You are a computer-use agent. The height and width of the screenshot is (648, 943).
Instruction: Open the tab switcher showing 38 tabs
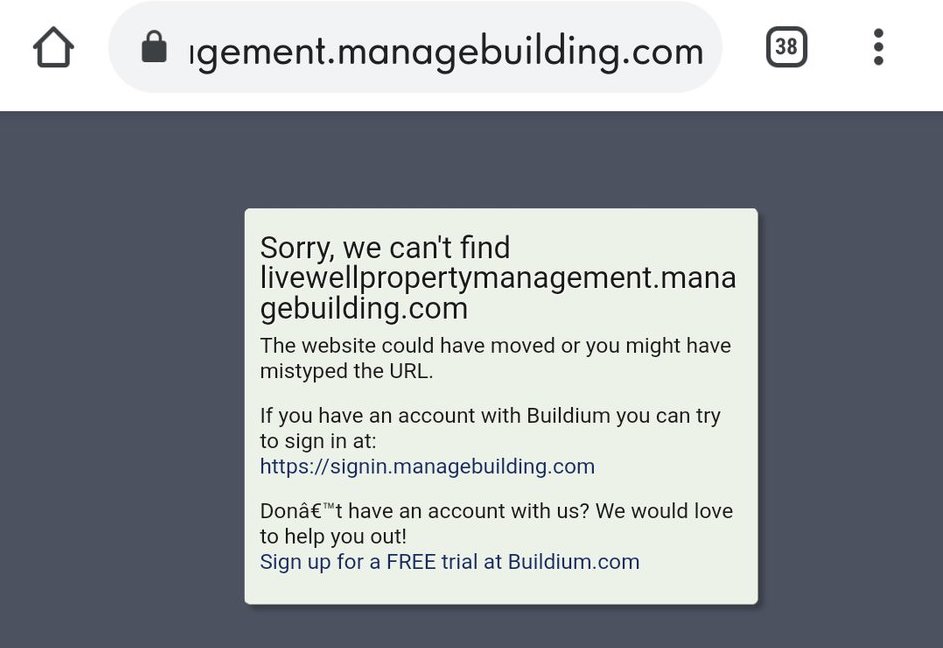tap(786, 47)
